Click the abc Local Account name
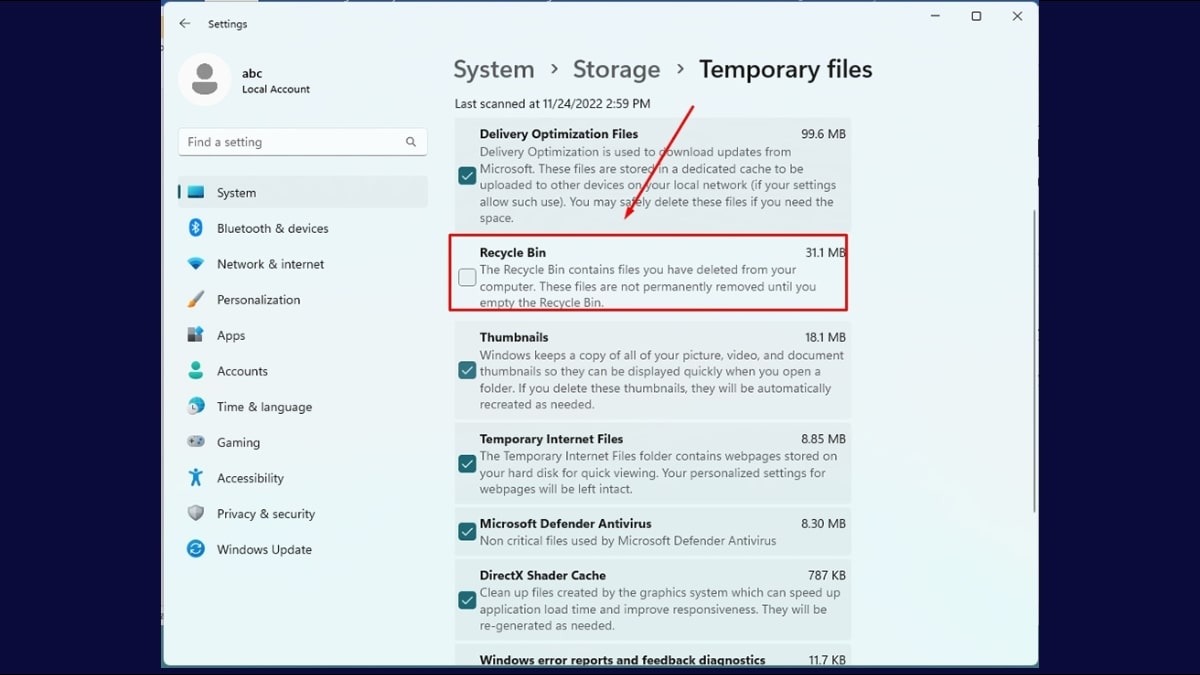Viewport: 1200px width, 675px height. (x=276, y=81)
